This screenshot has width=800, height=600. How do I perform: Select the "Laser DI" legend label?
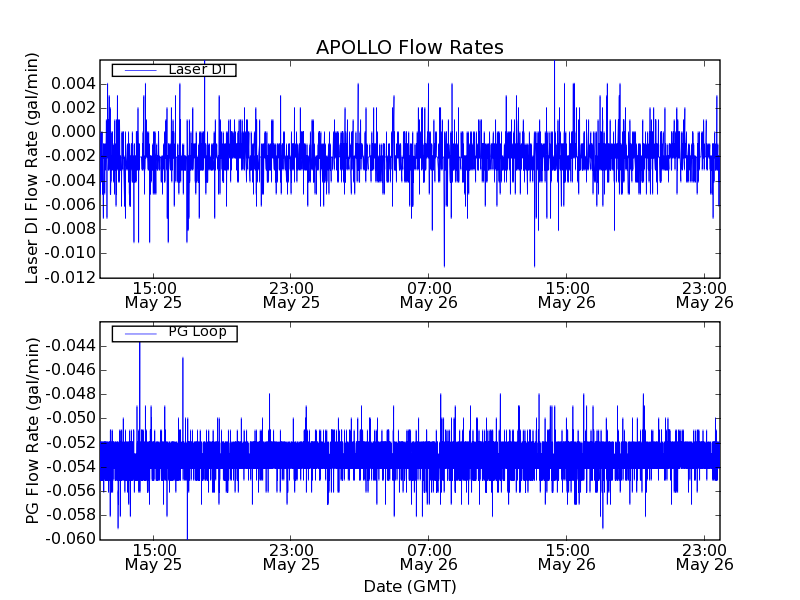[x=197, y=70]
